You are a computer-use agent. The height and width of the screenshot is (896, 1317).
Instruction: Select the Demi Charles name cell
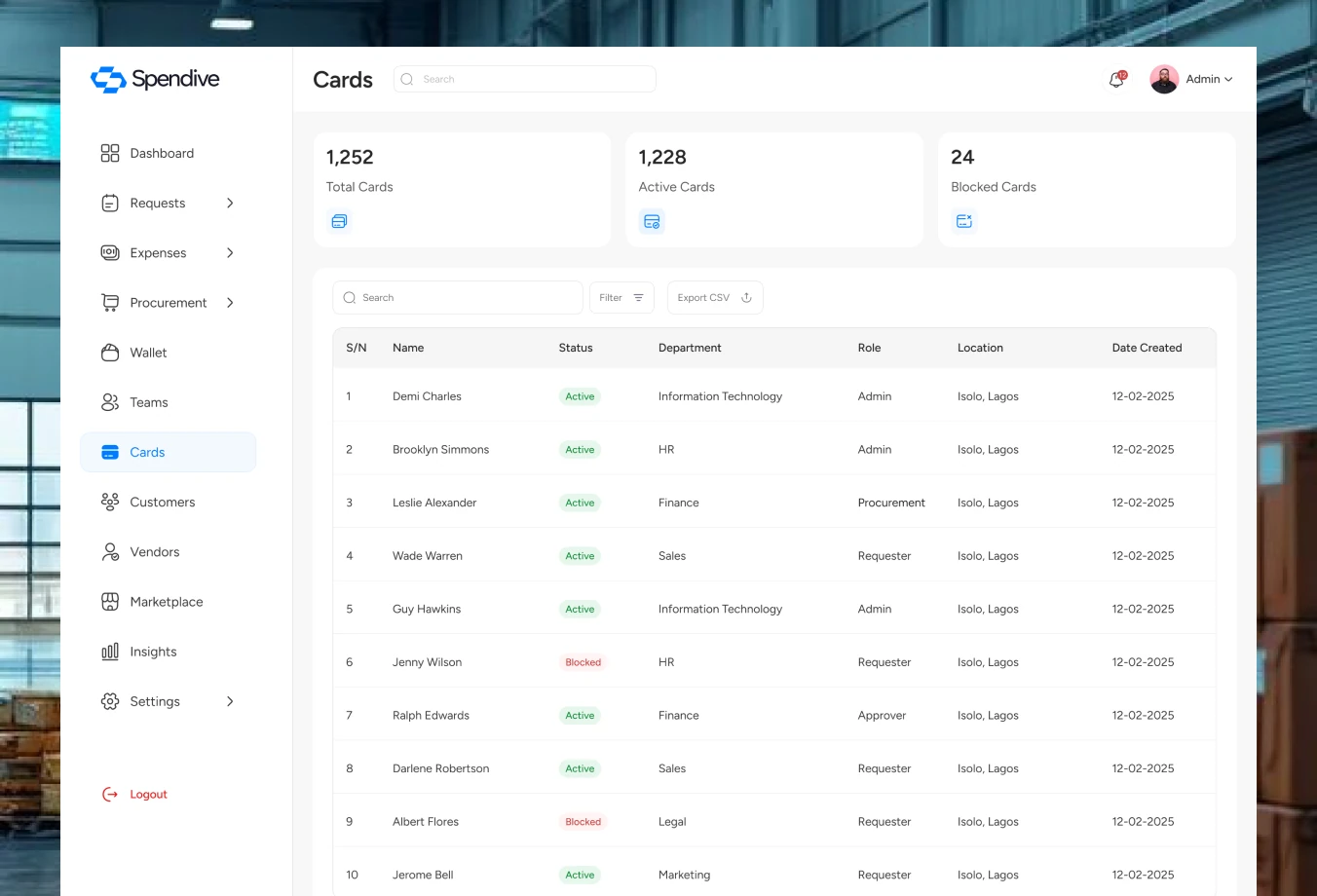[x=427, y=396]
